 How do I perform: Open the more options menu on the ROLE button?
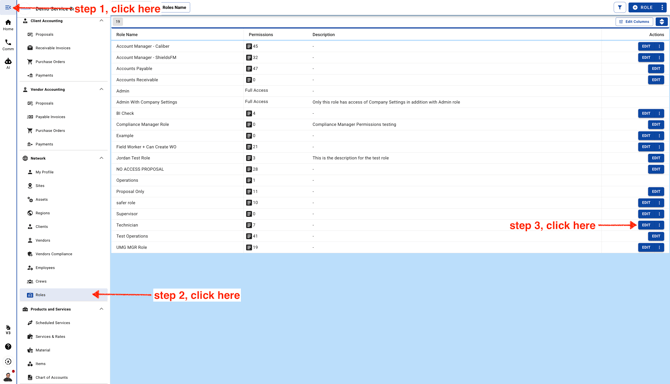point(662,7)
